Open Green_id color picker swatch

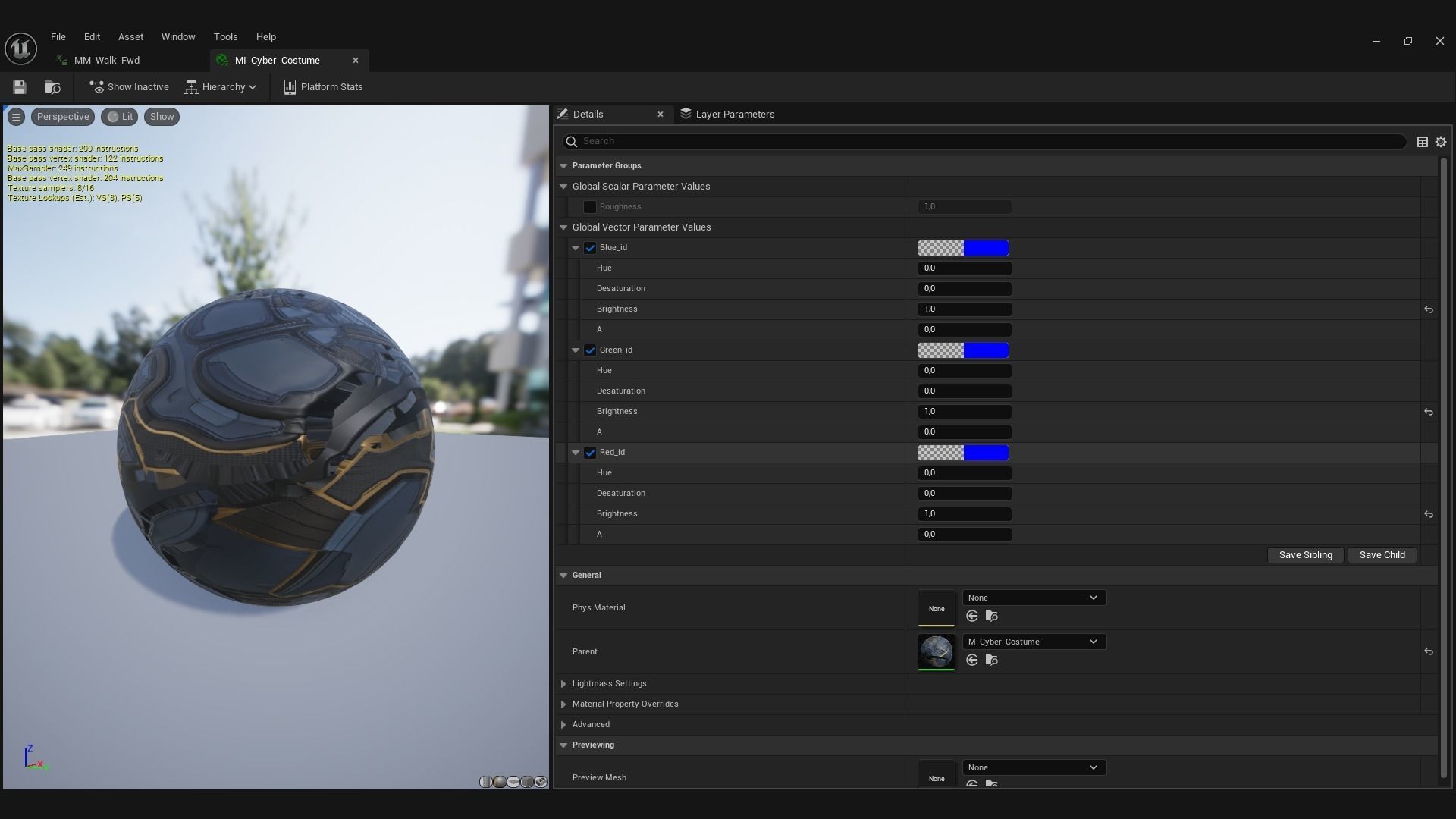963,350
